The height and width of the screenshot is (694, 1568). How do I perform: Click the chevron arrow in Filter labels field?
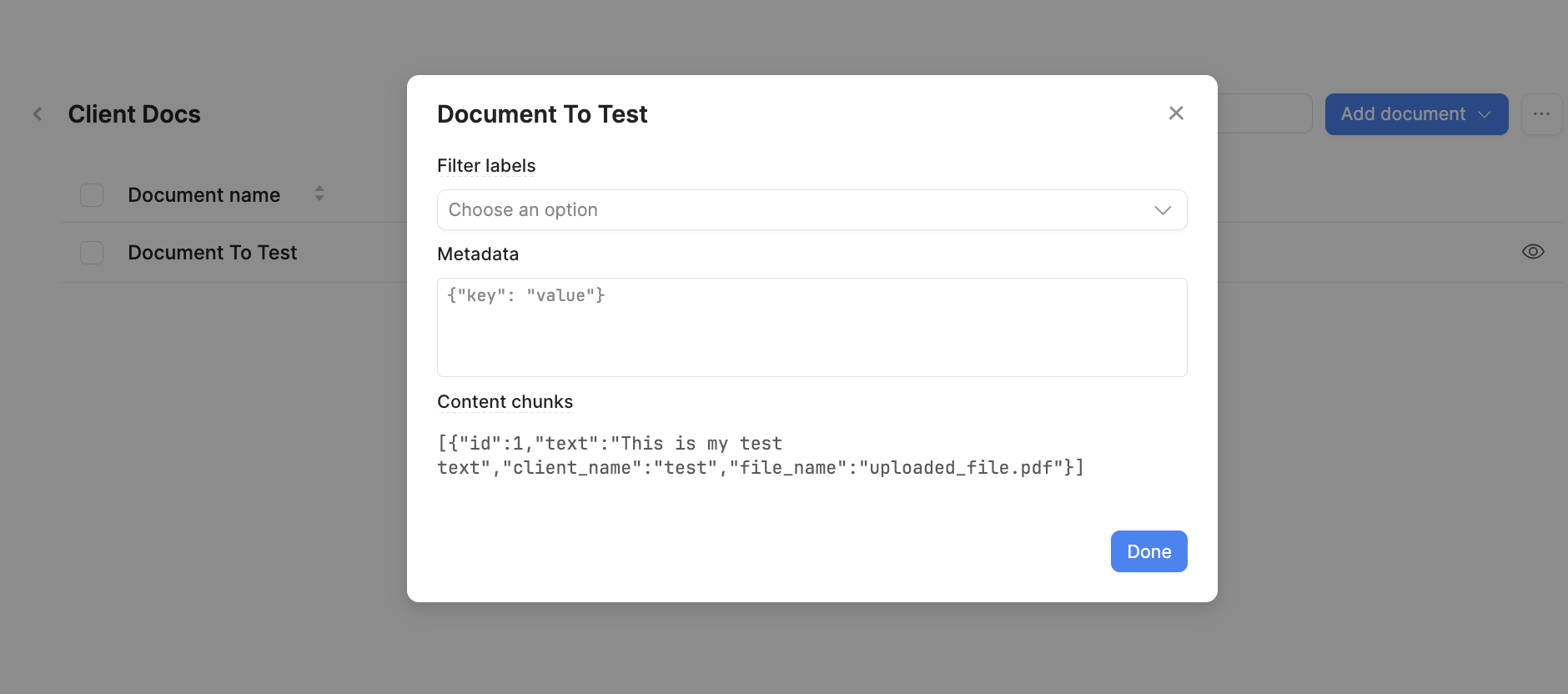coord(1163,210)
